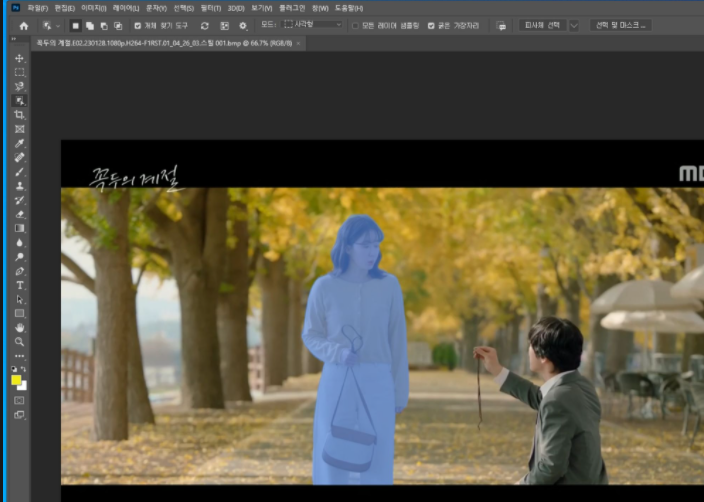The height and width of the screenshot is (502, 704).
Task: Select the Eyedropper tool
Action: coord(19,144)
